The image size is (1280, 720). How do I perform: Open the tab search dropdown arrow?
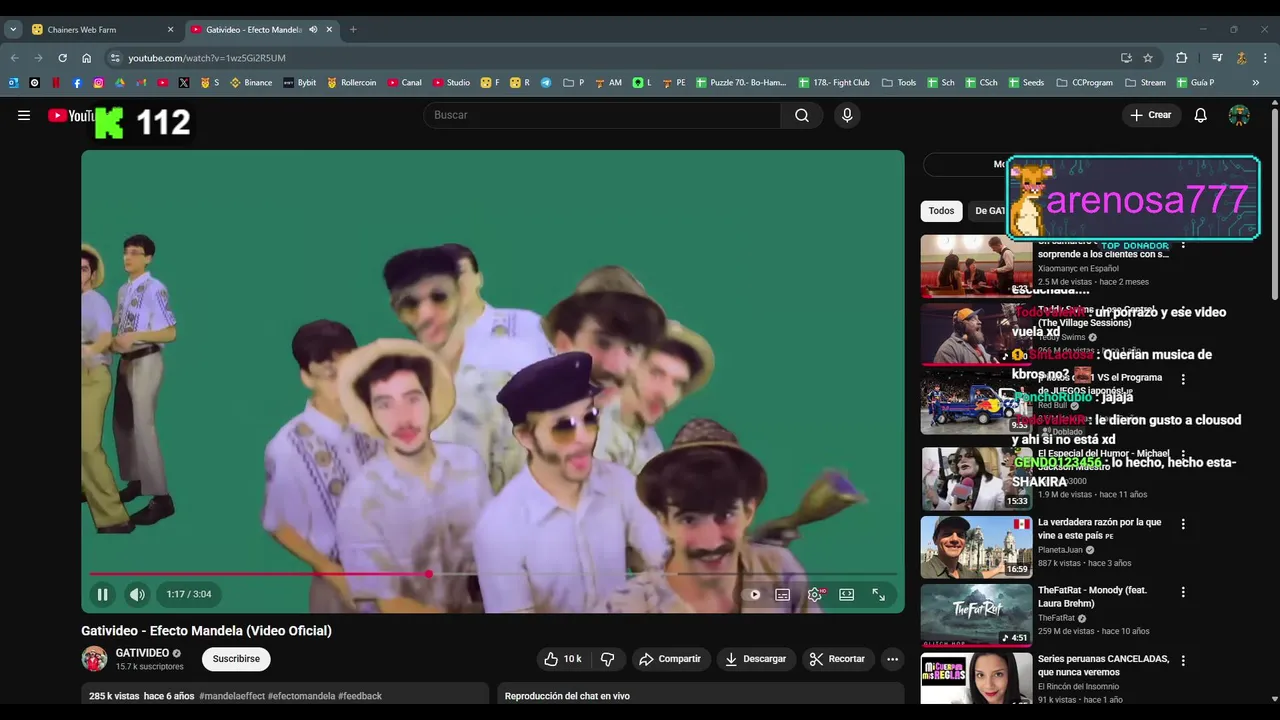[x=13, y=30]
